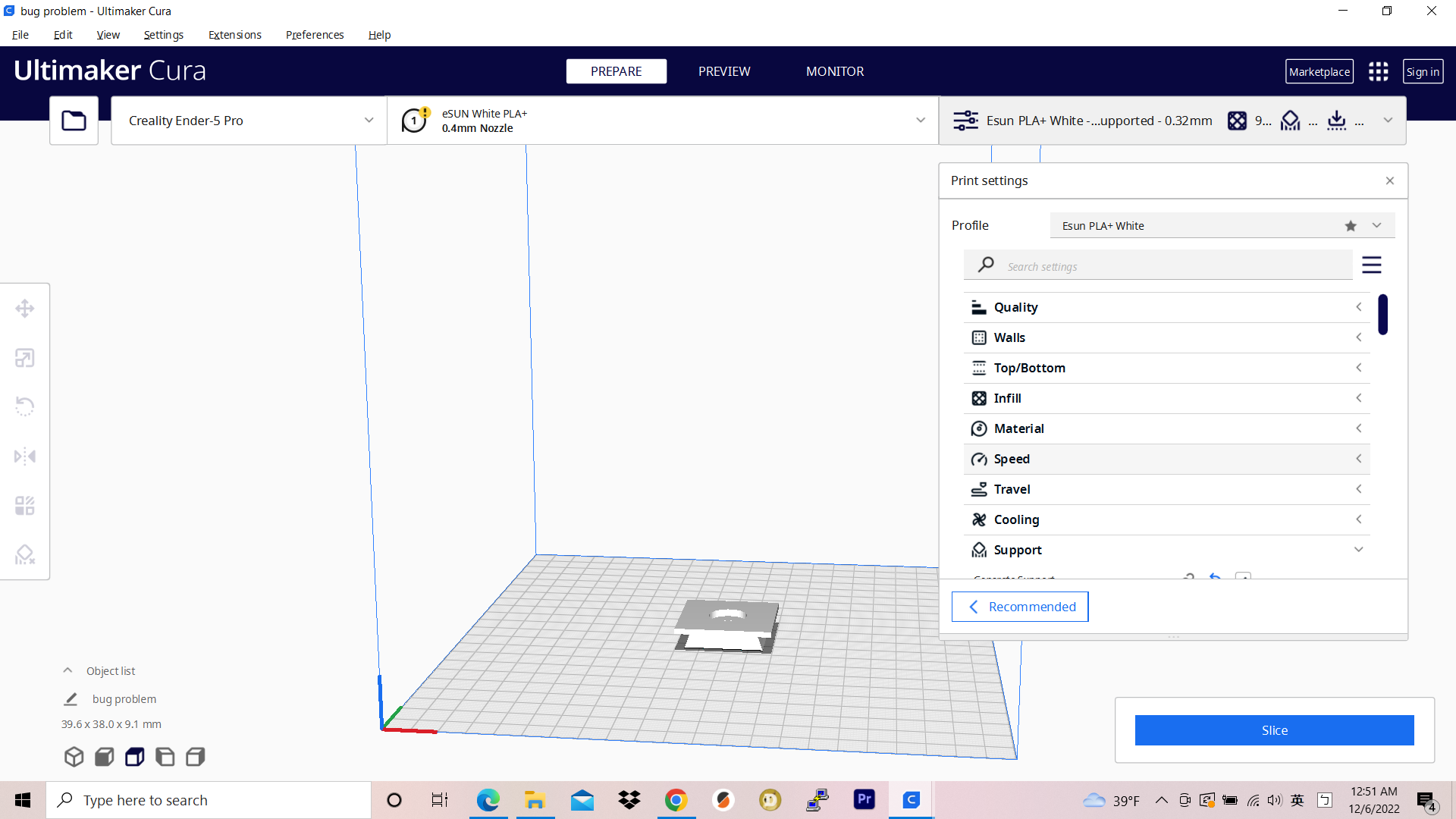This screenshot has height=819, width=1456.
Task: Click the Recommended button
Action: point(1020,607)
